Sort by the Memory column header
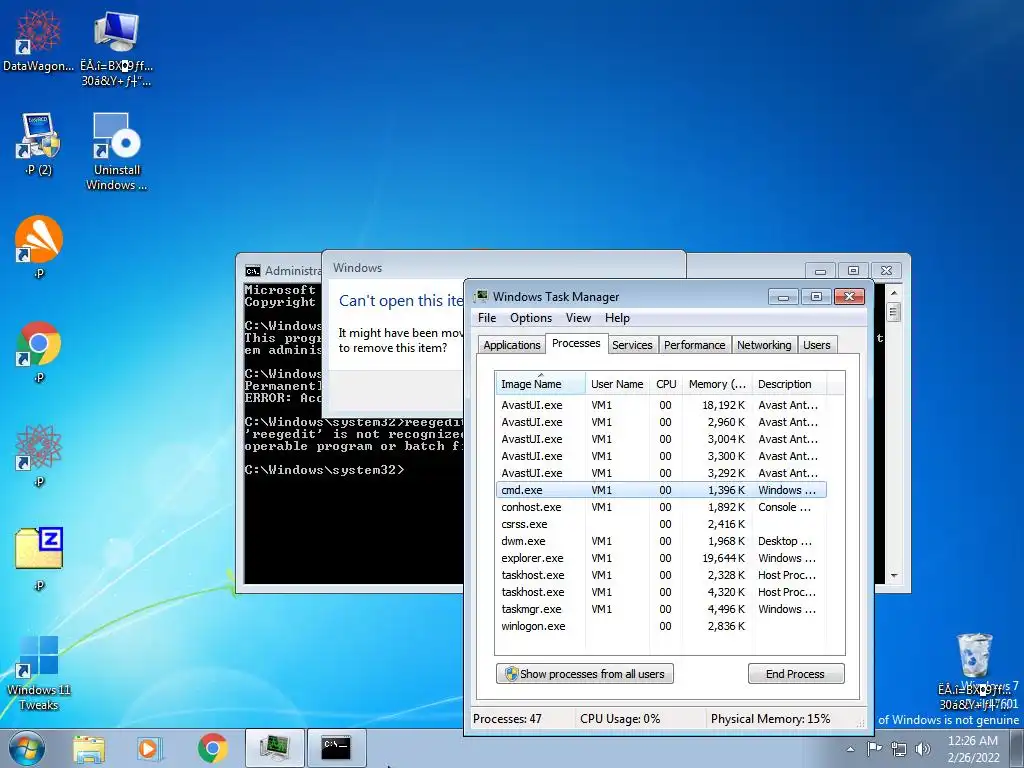This screenshot has height=768, width=1024. coord(717,384)
